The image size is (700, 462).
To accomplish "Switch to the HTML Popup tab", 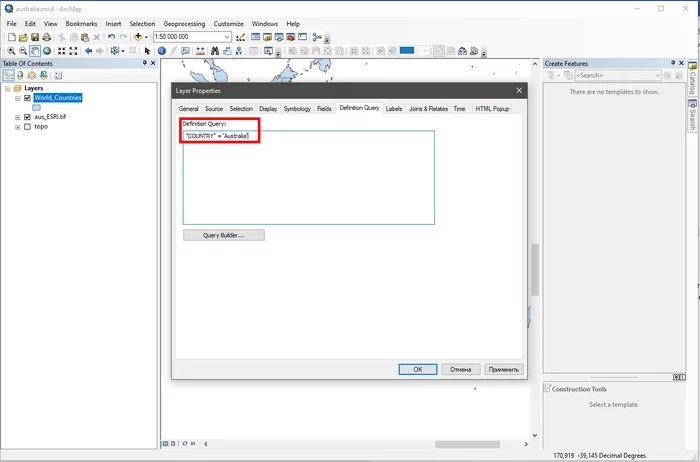I will pos(492,108).
